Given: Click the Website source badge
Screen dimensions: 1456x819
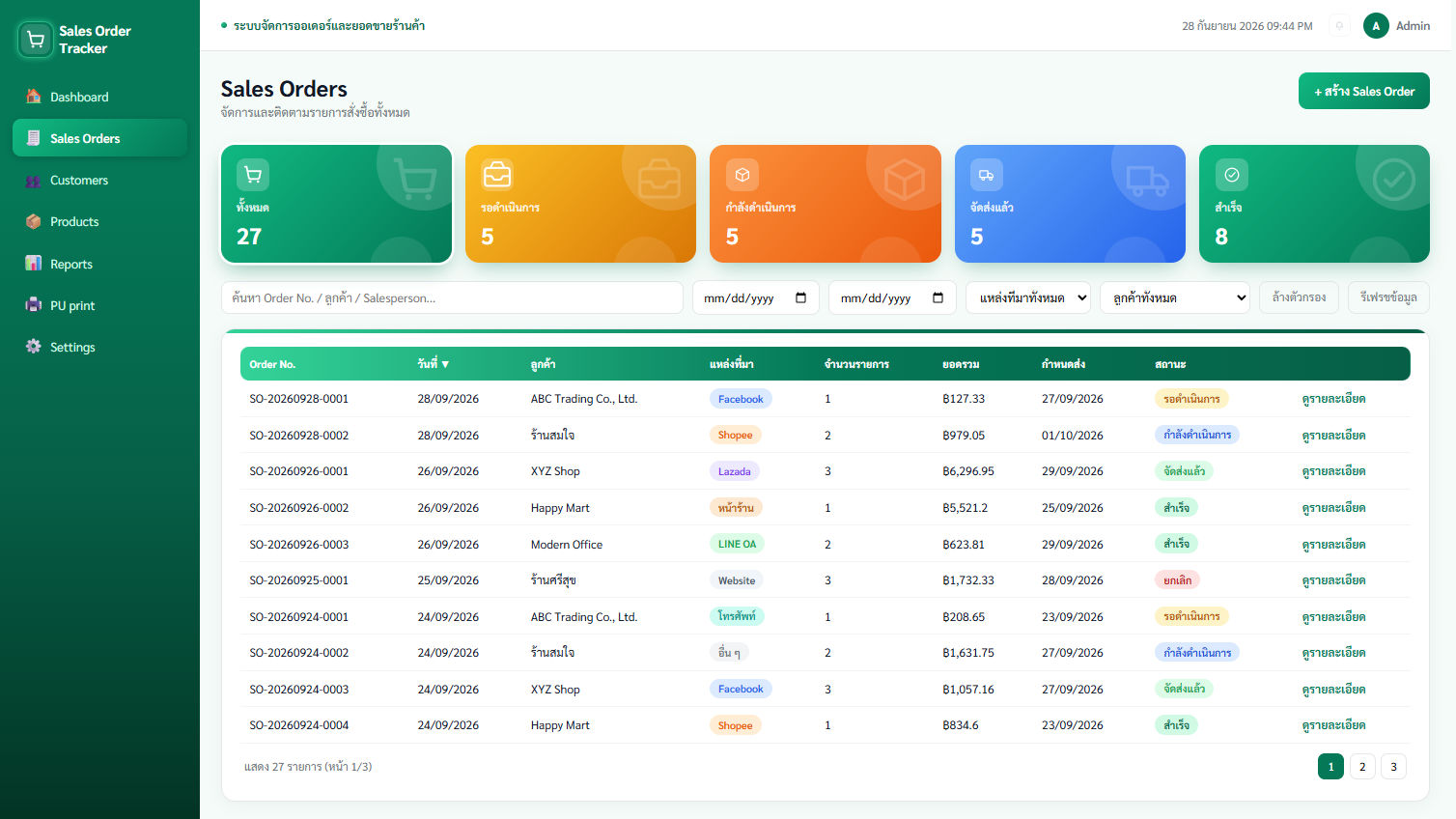Looking at the screenshot, I should coord(737,580).
